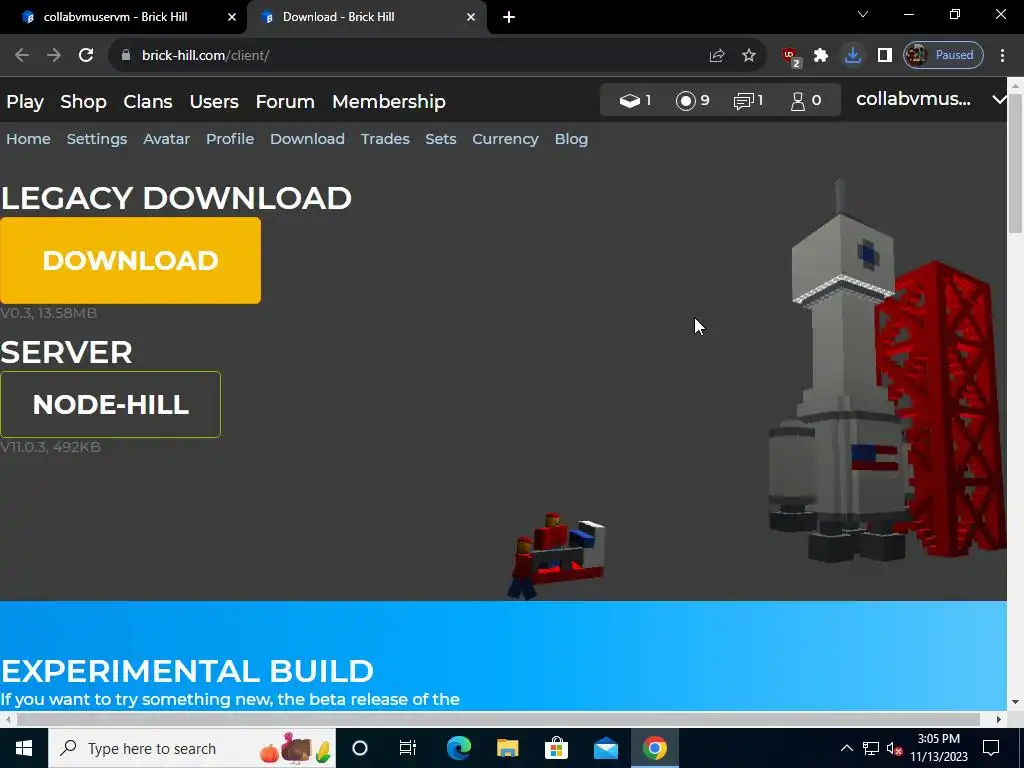Open the Windows Start menu
This screenshot has width=1024, height=768.
pos(24,748)
